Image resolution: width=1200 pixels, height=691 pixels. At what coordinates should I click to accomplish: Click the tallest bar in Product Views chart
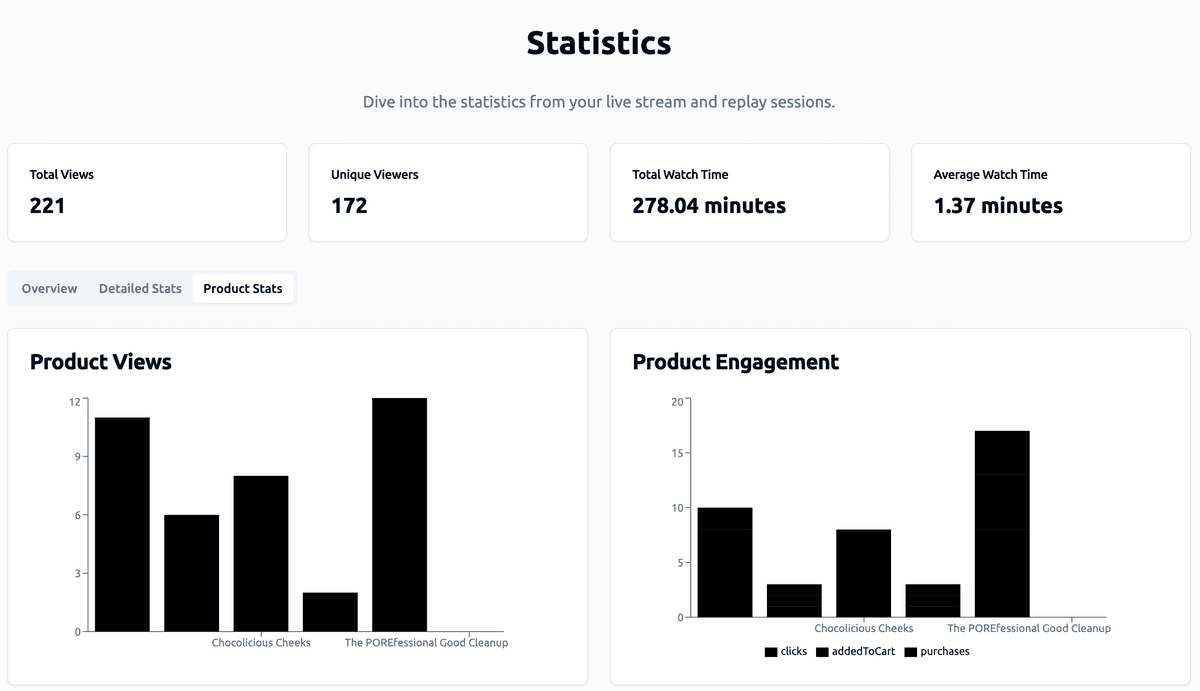point(399,515)
